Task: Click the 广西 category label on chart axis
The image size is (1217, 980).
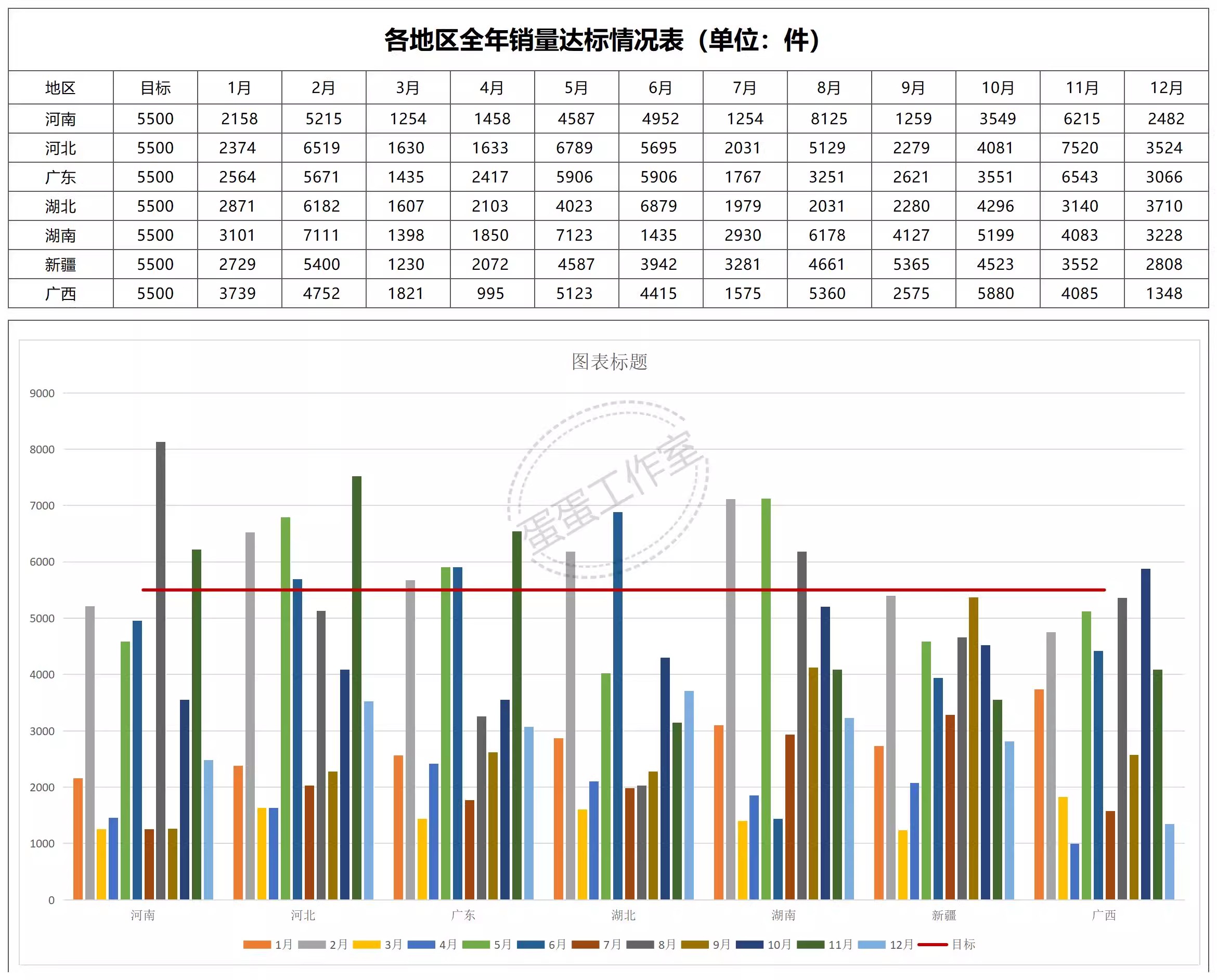Action: pyautogui.click(x=1104, y=915)
